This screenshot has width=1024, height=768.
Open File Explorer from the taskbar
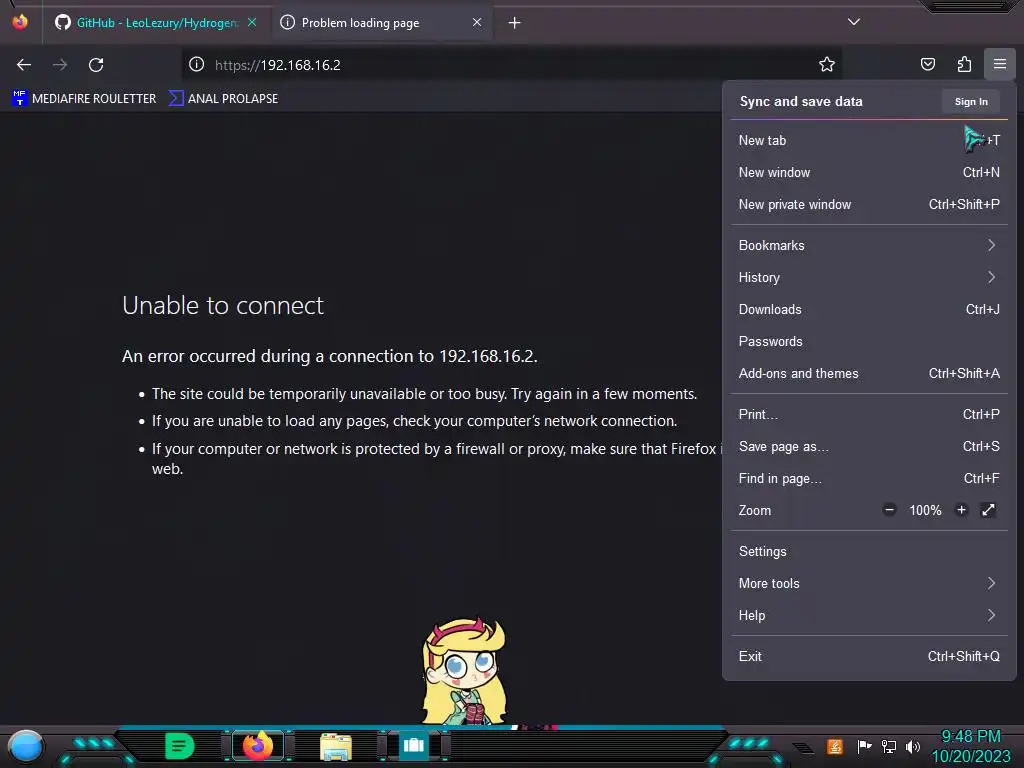tap(336, 746)
